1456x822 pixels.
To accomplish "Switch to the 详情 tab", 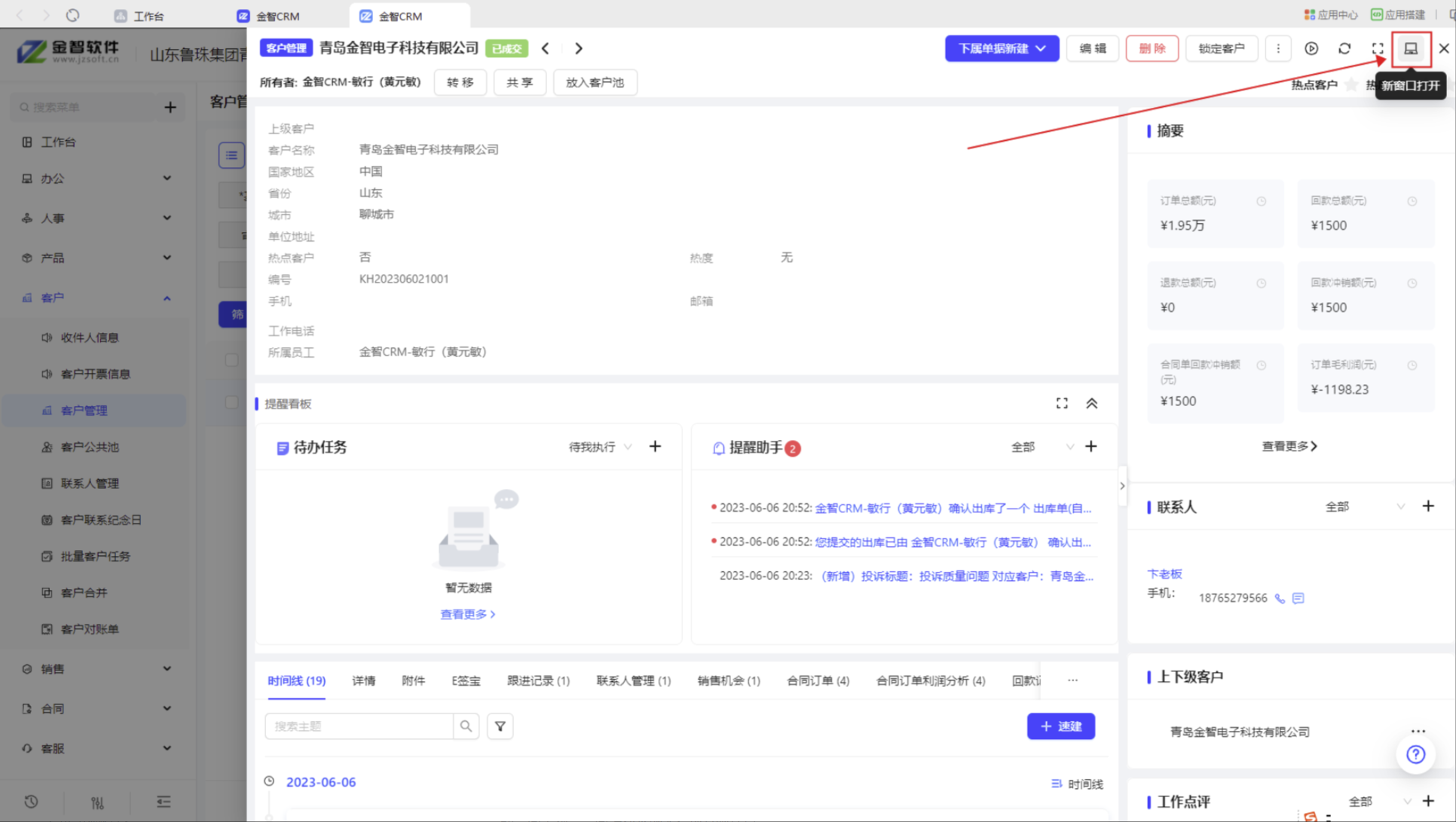I will (363, 680).
